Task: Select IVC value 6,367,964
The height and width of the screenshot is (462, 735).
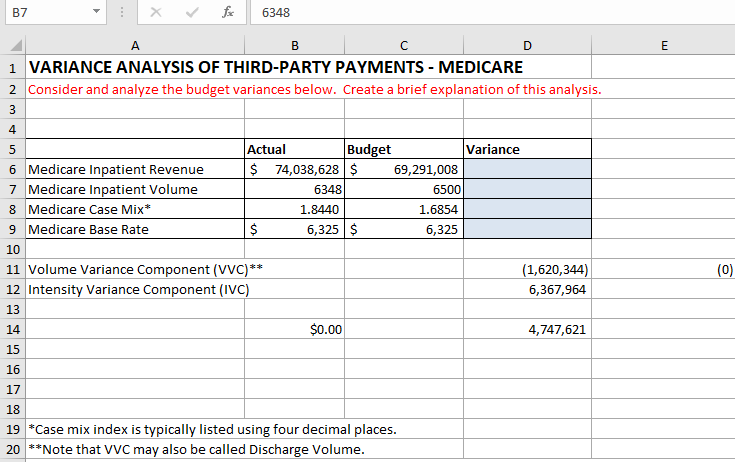Action: [527, 290]
